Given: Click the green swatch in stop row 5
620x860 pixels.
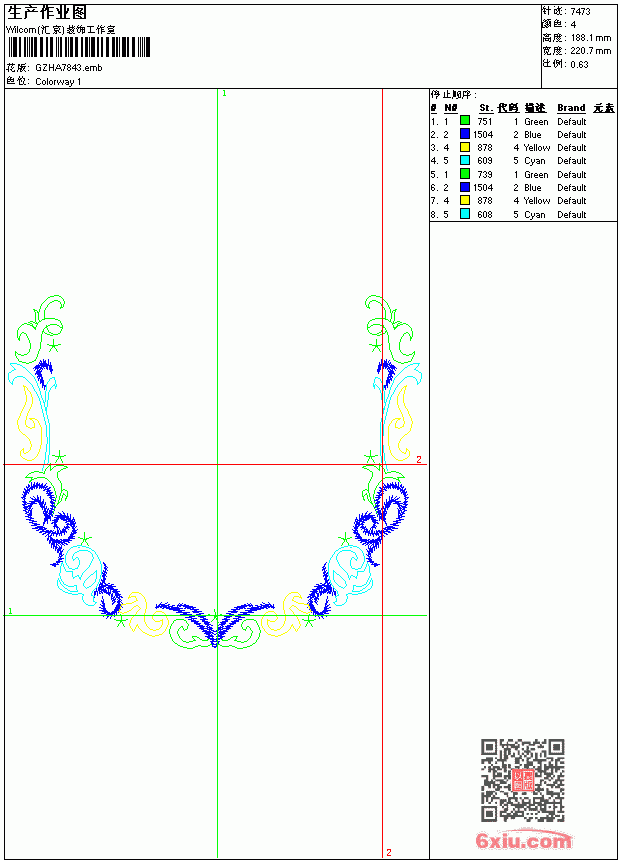Looking at the screenshot, I should 465,174.
